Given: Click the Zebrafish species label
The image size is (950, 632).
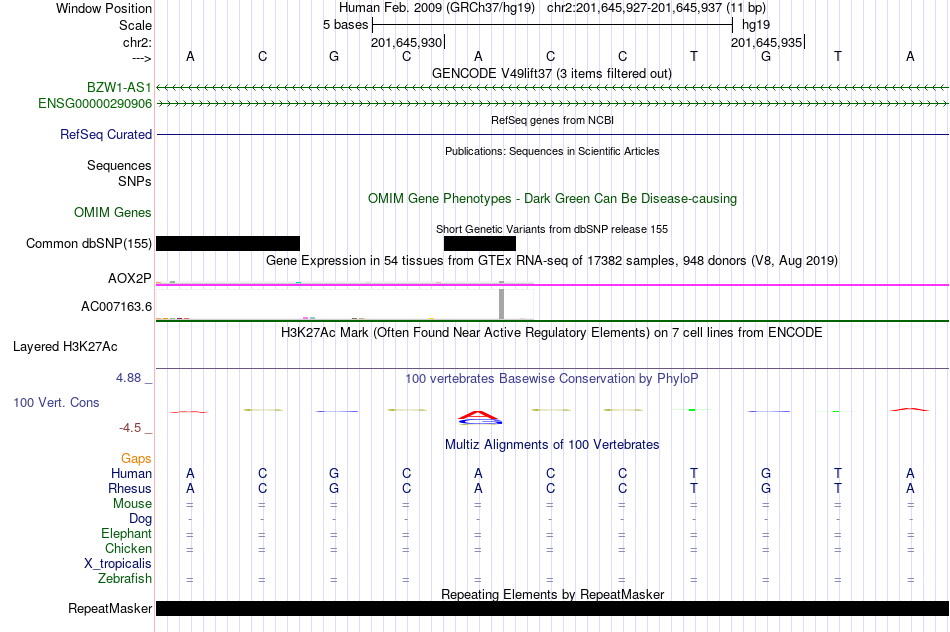Looking at the screenshot, I should pos(125,579).
